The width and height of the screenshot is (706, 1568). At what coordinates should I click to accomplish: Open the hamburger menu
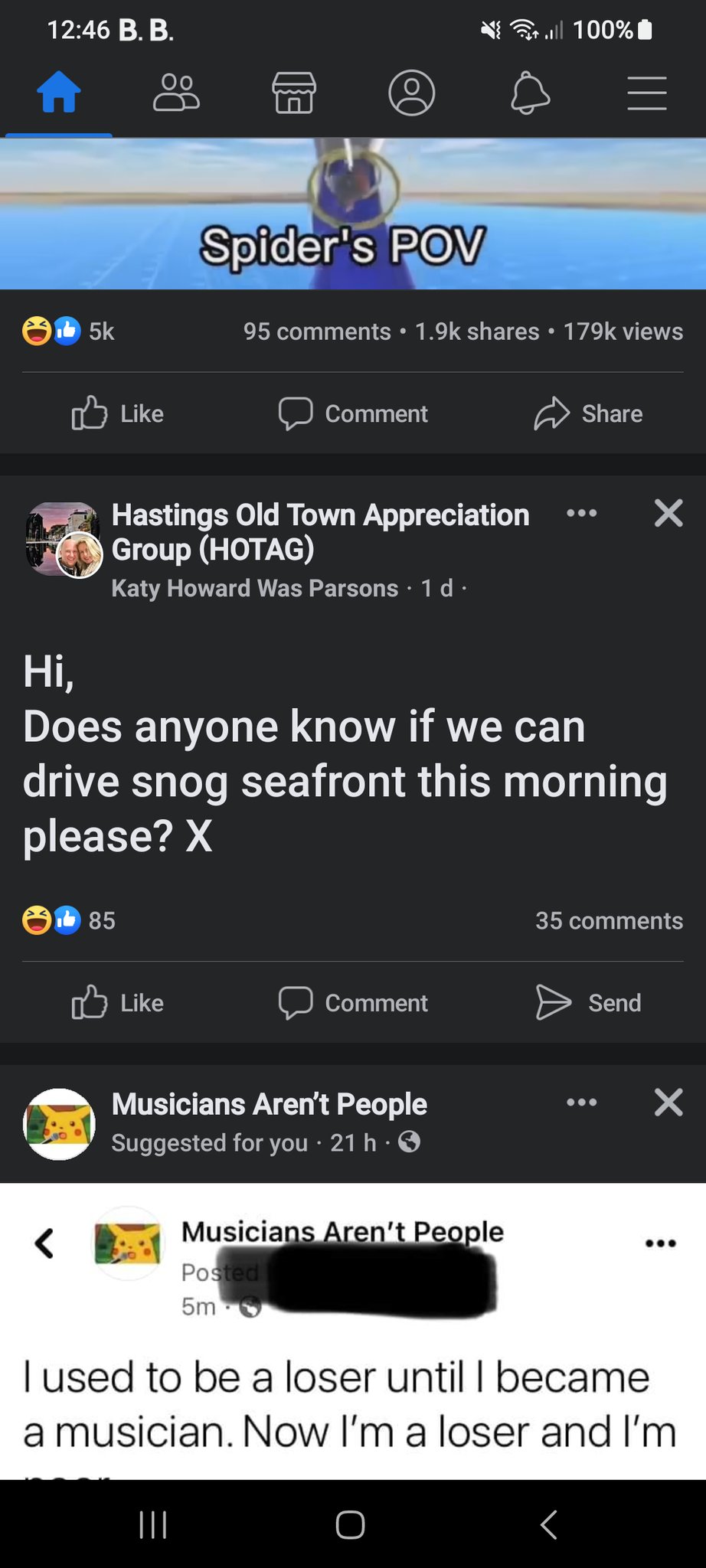coord(647,93)
